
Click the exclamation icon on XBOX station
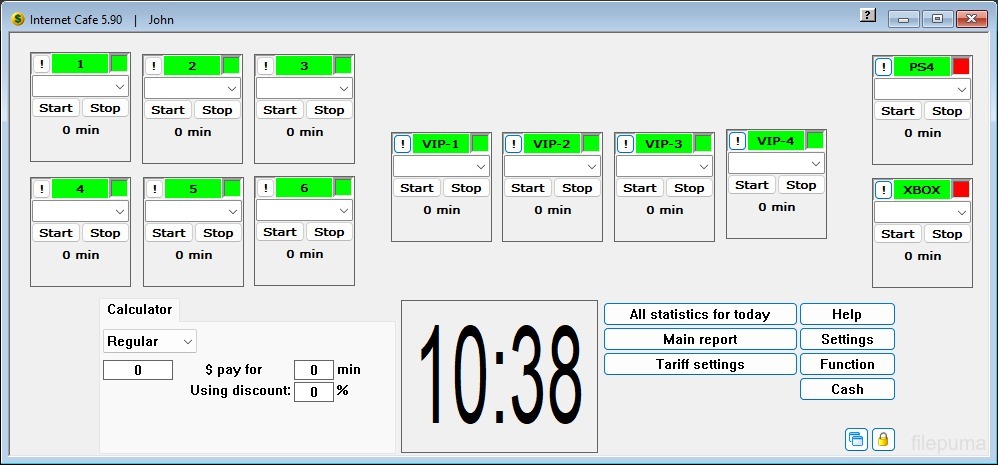884,190
